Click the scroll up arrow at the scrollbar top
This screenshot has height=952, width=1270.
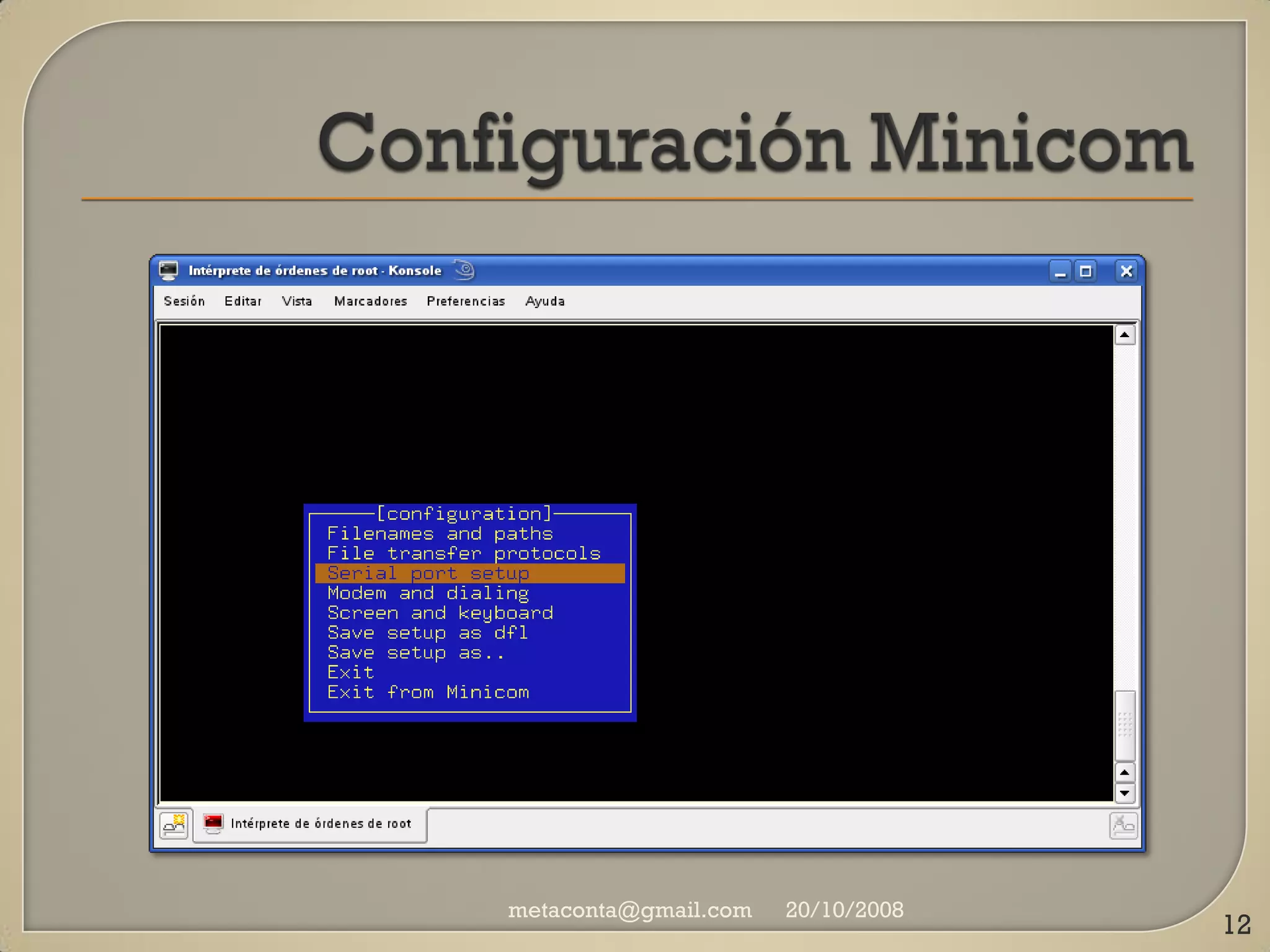click(x=1124, y=335)
